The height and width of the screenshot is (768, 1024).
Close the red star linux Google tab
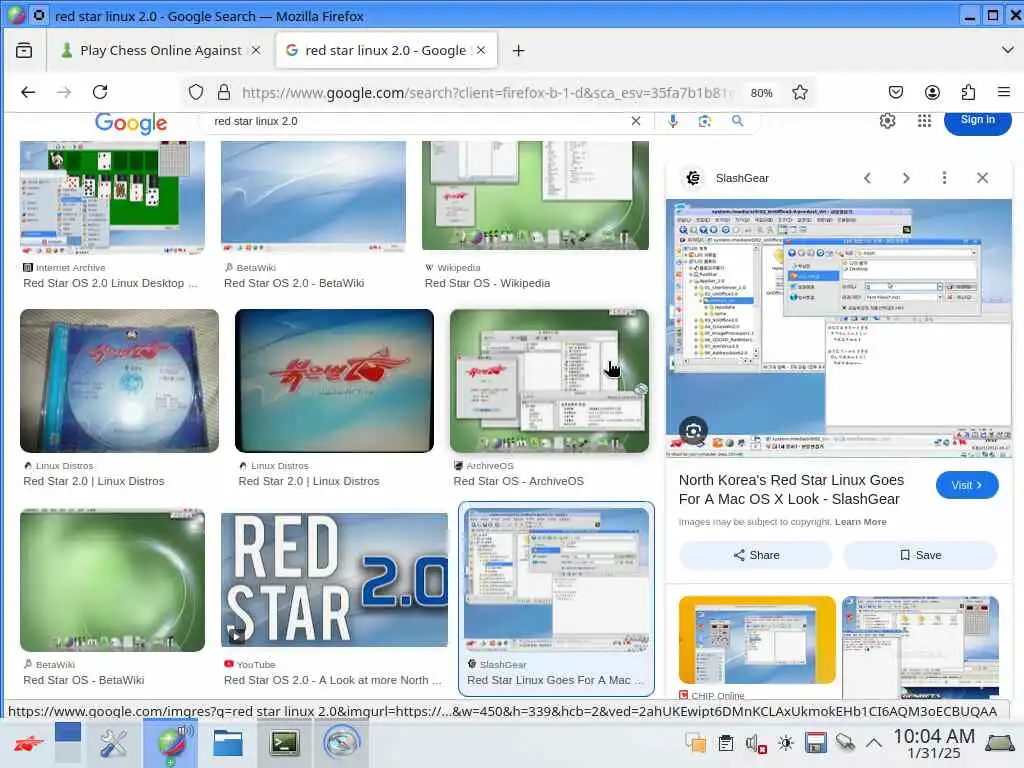481,50
